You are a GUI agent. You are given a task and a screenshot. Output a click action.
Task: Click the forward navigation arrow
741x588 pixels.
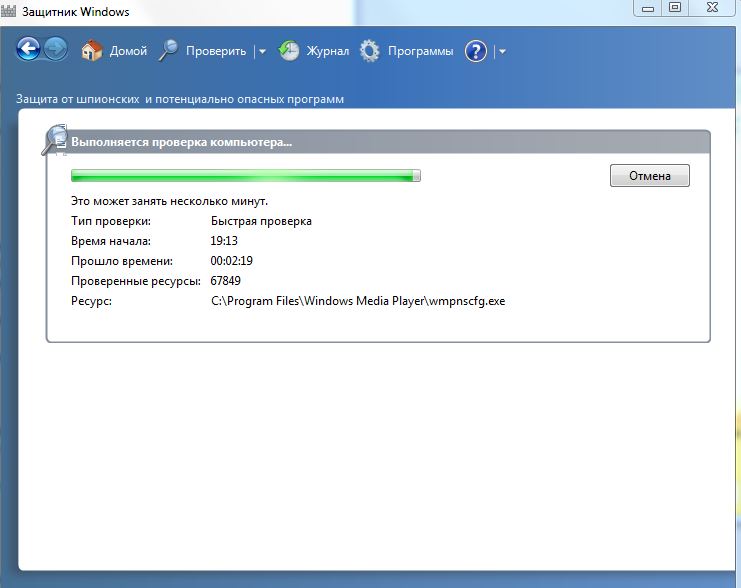click(x=56, y=49)
